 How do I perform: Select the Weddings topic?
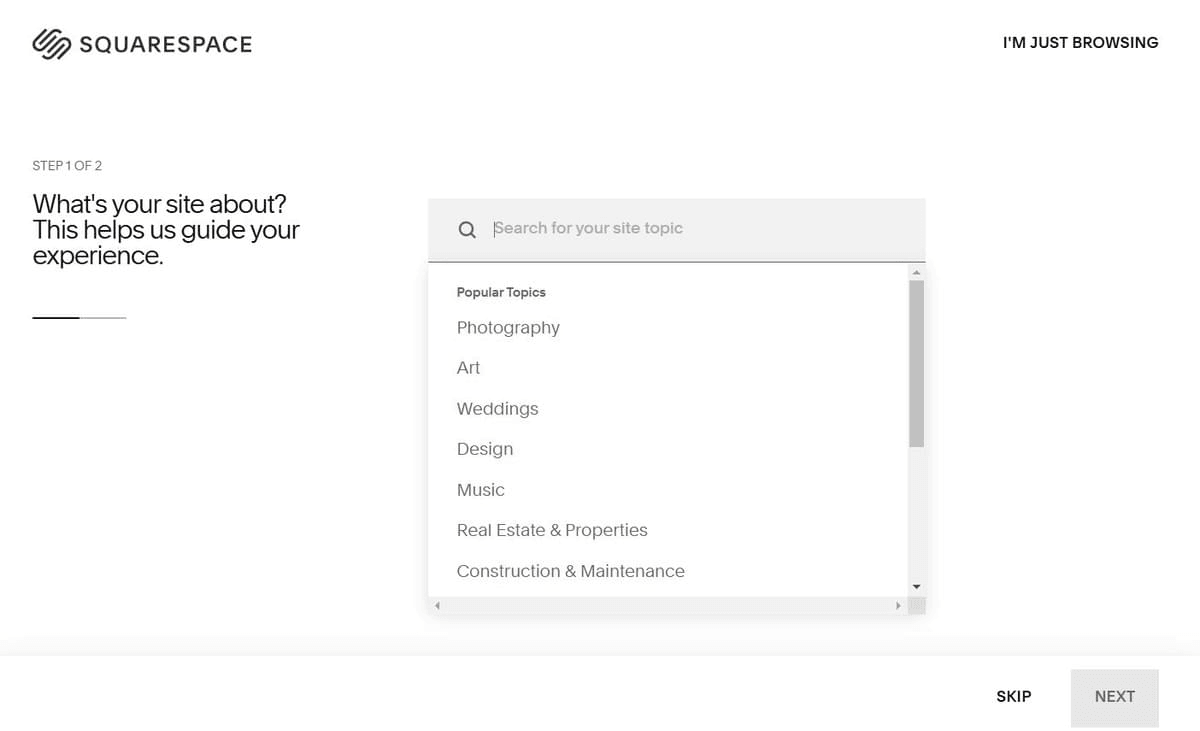[497, 408]
